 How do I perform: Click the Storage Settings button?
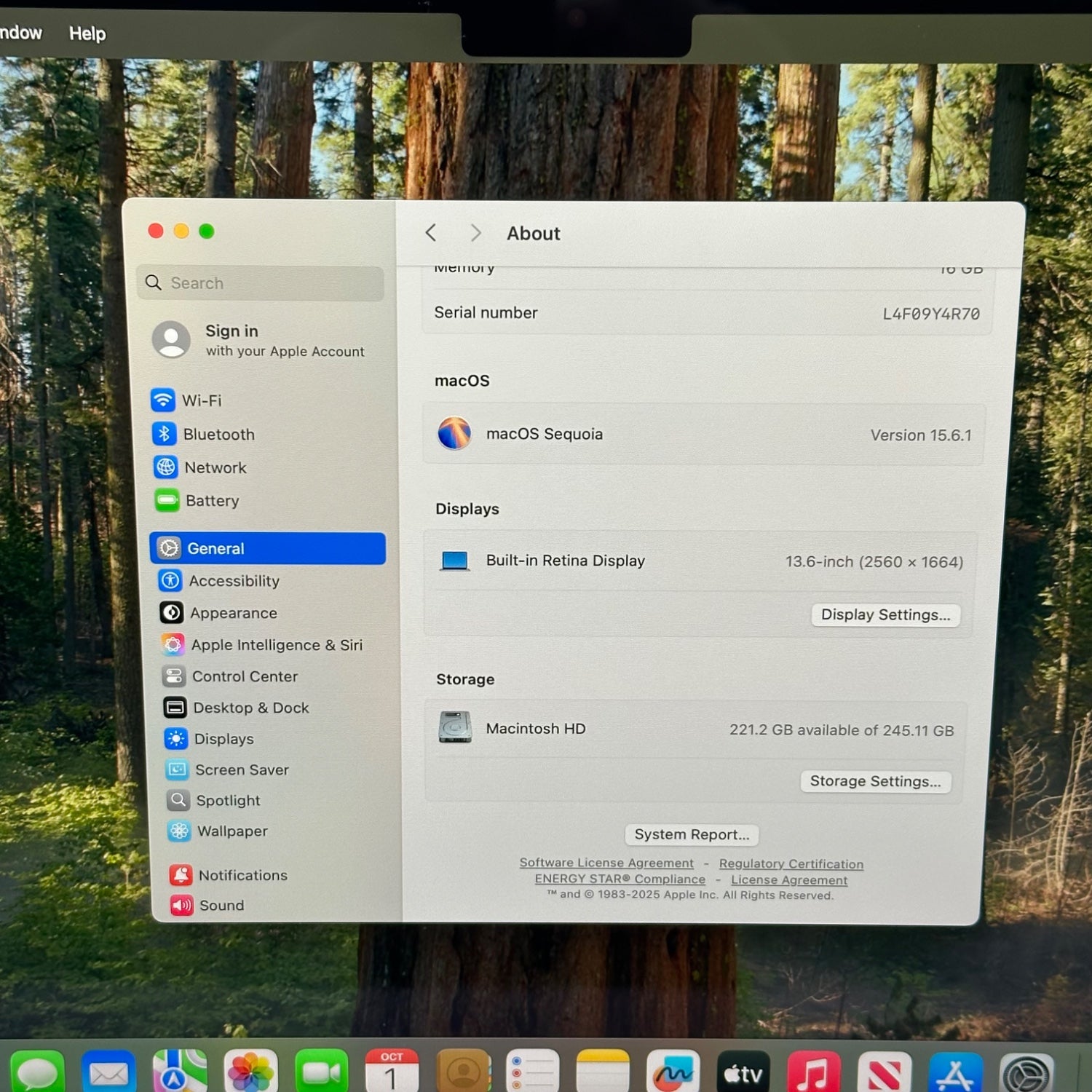pos(875,782)
